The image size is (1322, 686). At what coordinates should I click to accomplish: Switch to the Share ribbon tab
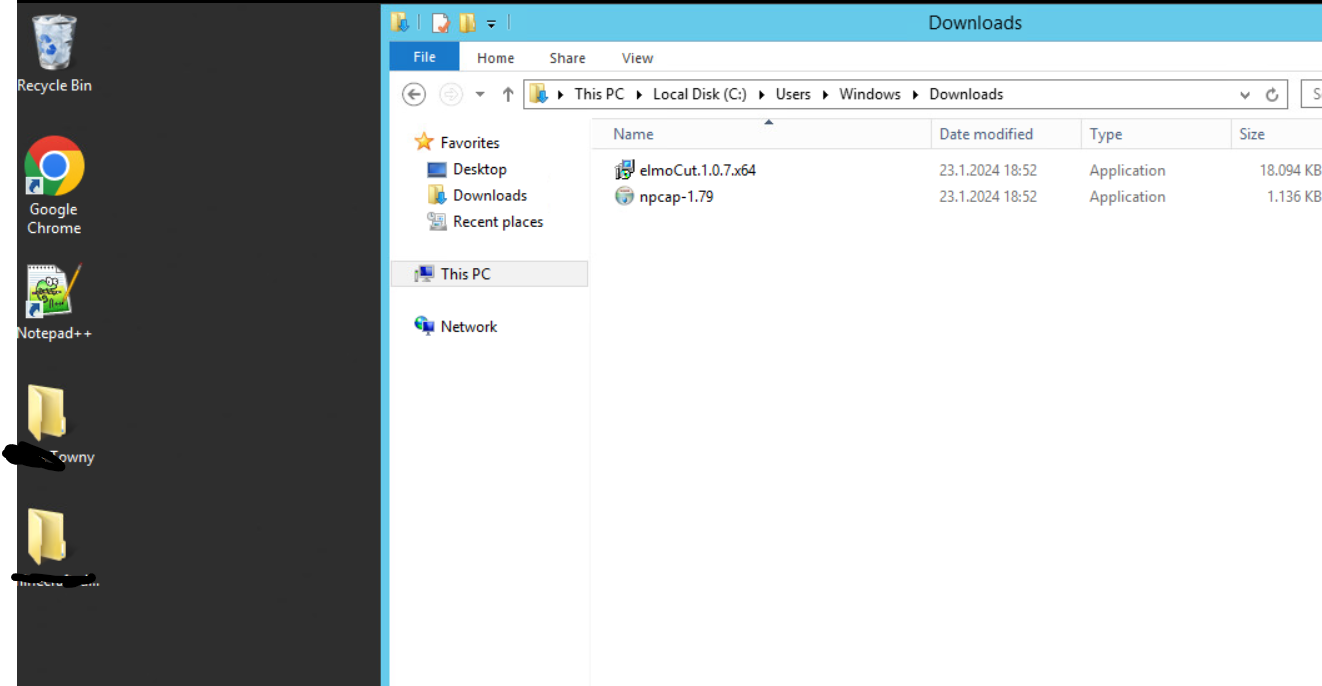[x=567, y=58]
